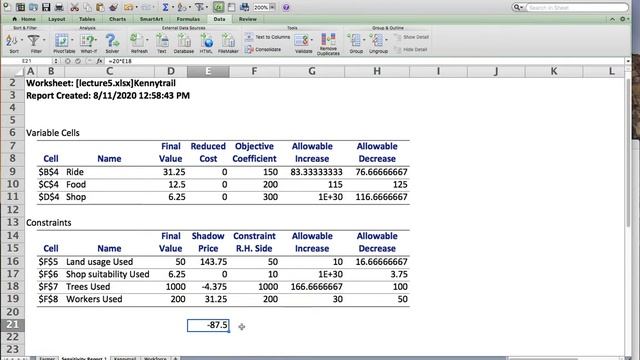This screenshot has width=640, height=360.
Task: Collapse the ribbon with the chevron
Action: [613, 19]
